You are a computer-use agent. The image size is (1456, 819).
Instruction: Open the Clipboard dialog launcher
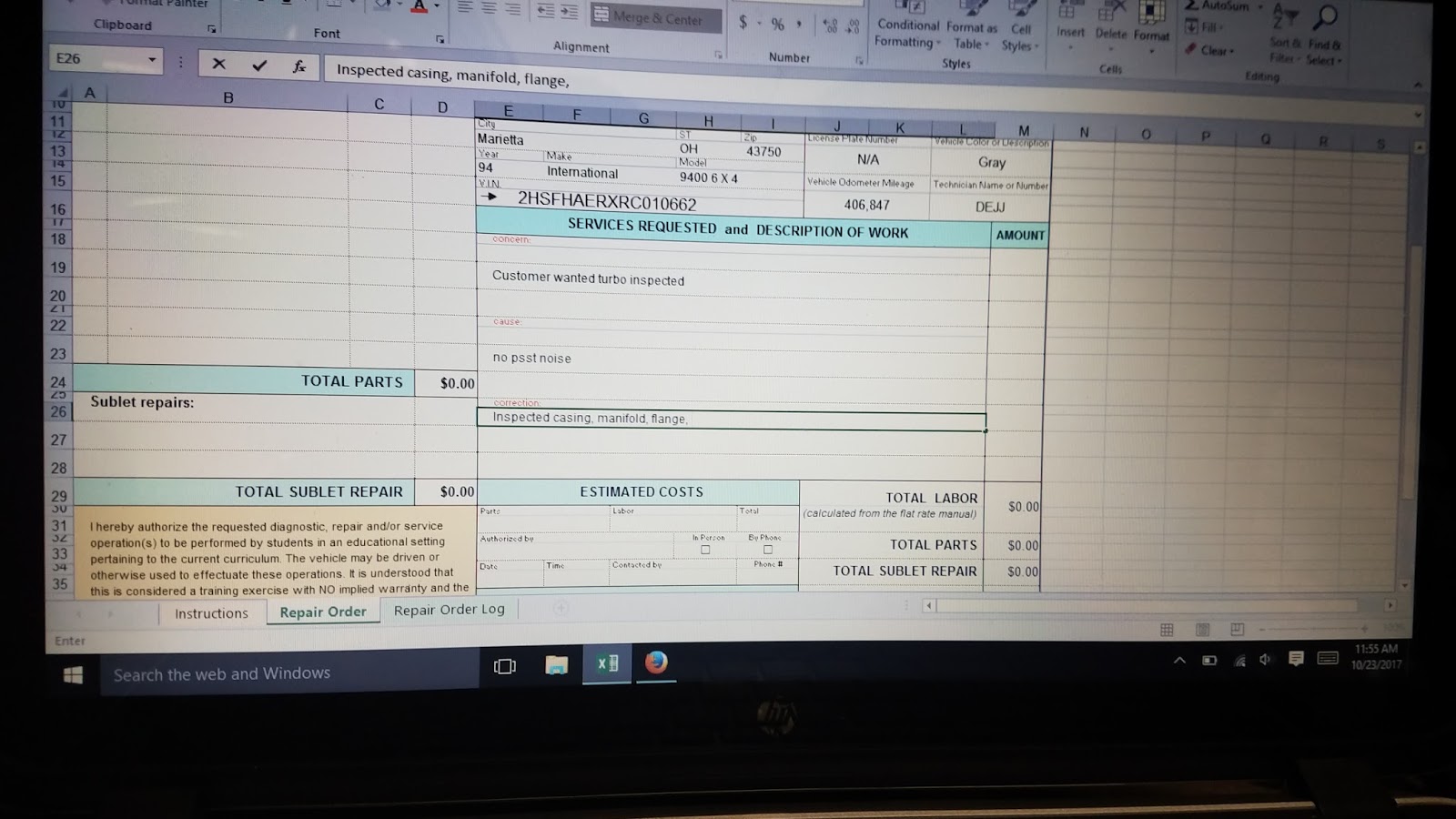point(211,29)
